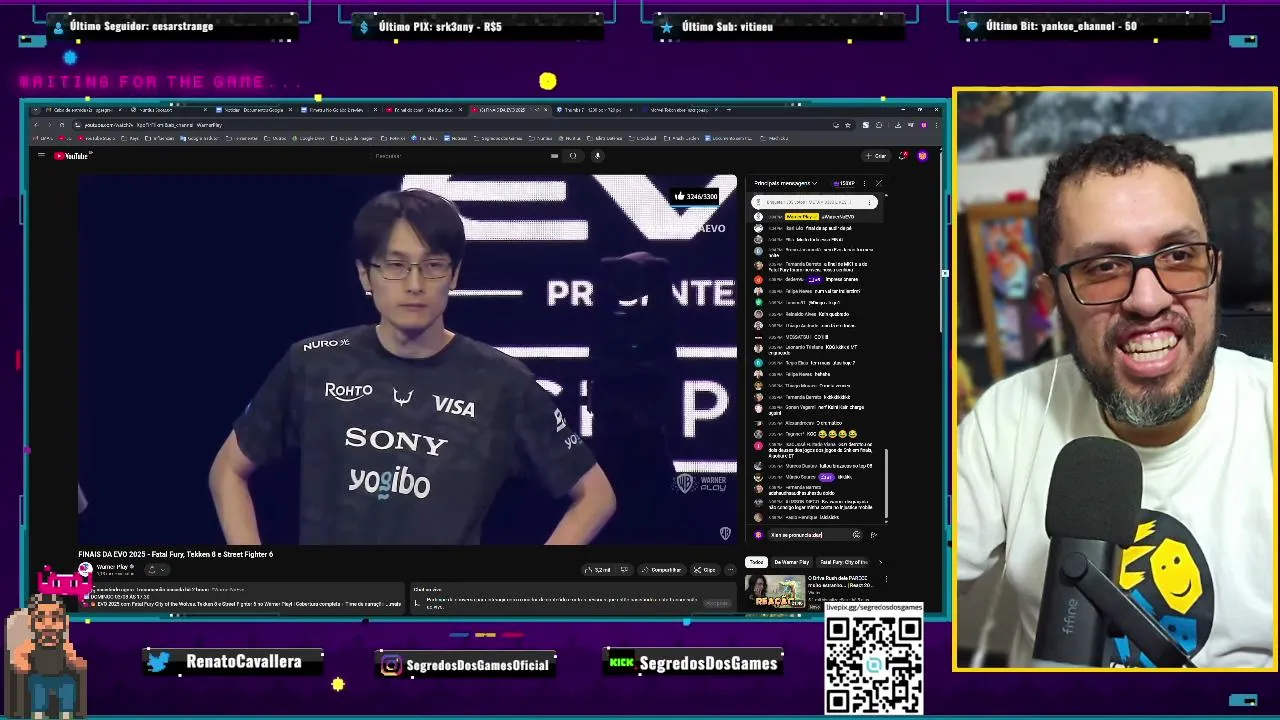1280x720 pixels.
Task: Click the dislike thumbs-down button
Action: click(623, 570)
